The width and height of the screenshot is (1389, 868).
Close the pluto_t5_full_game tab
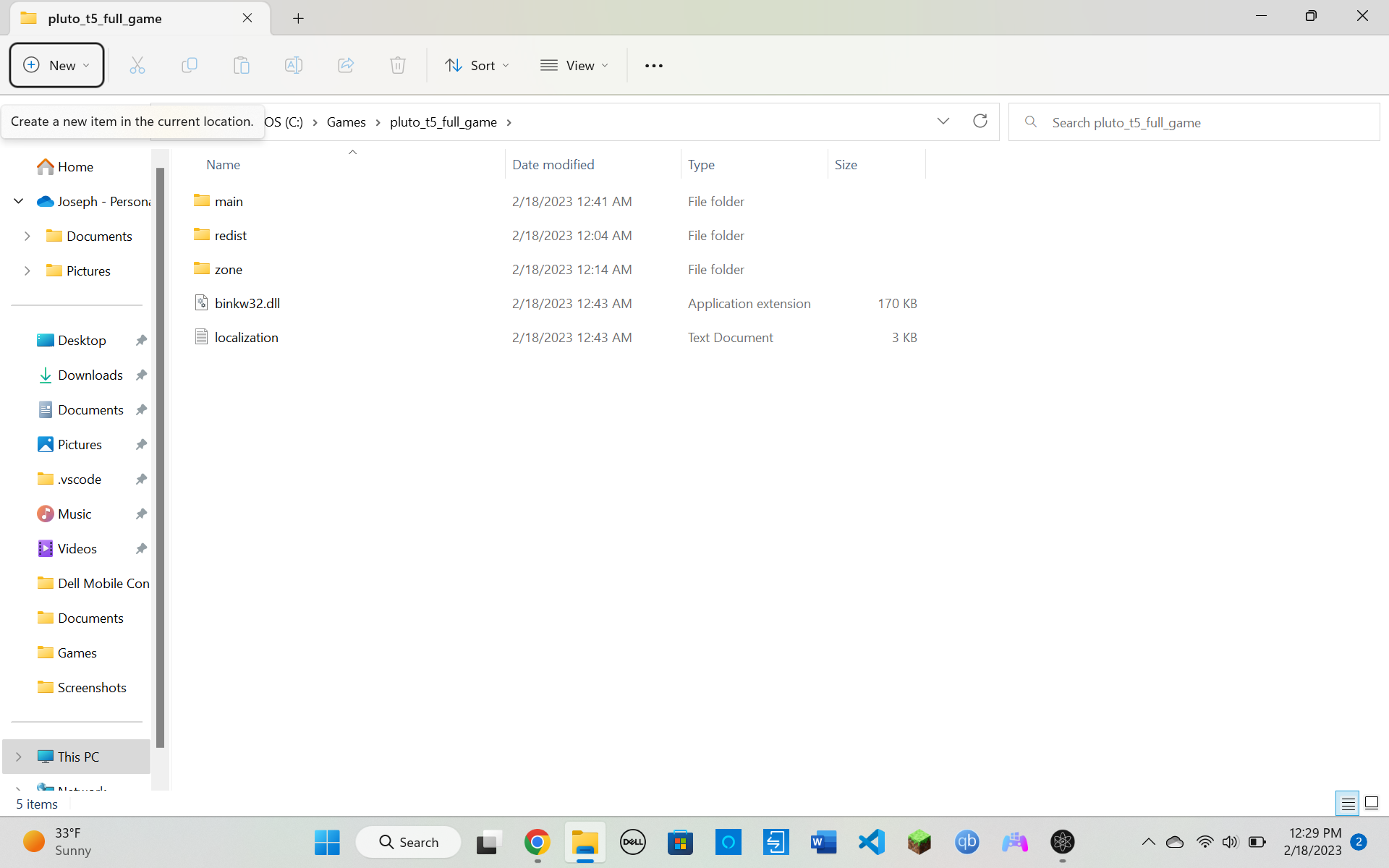coord(247,18)
